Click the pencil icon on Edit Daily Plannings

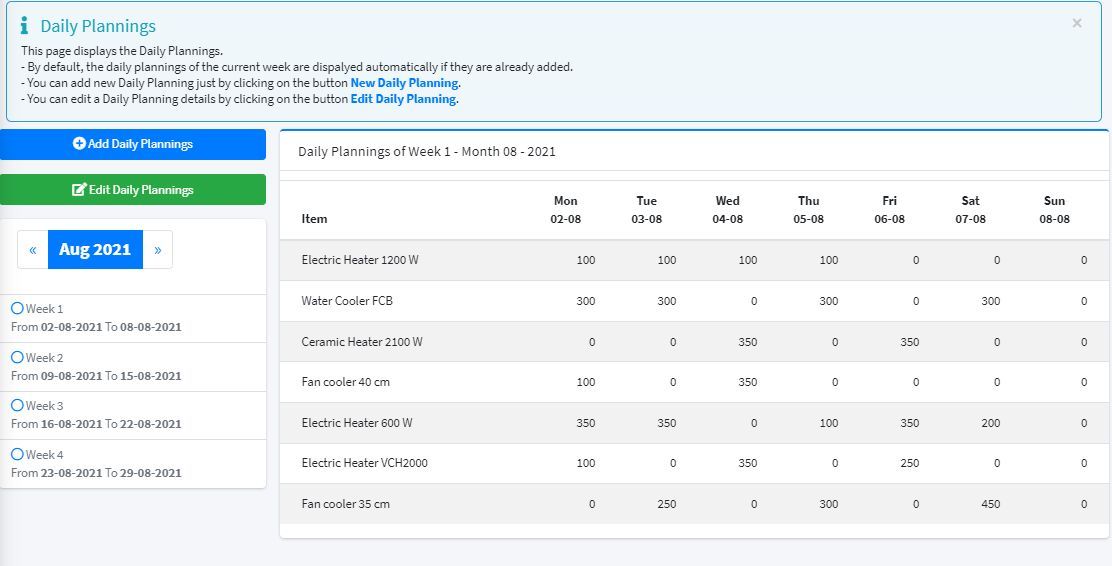tap(79, 190)
